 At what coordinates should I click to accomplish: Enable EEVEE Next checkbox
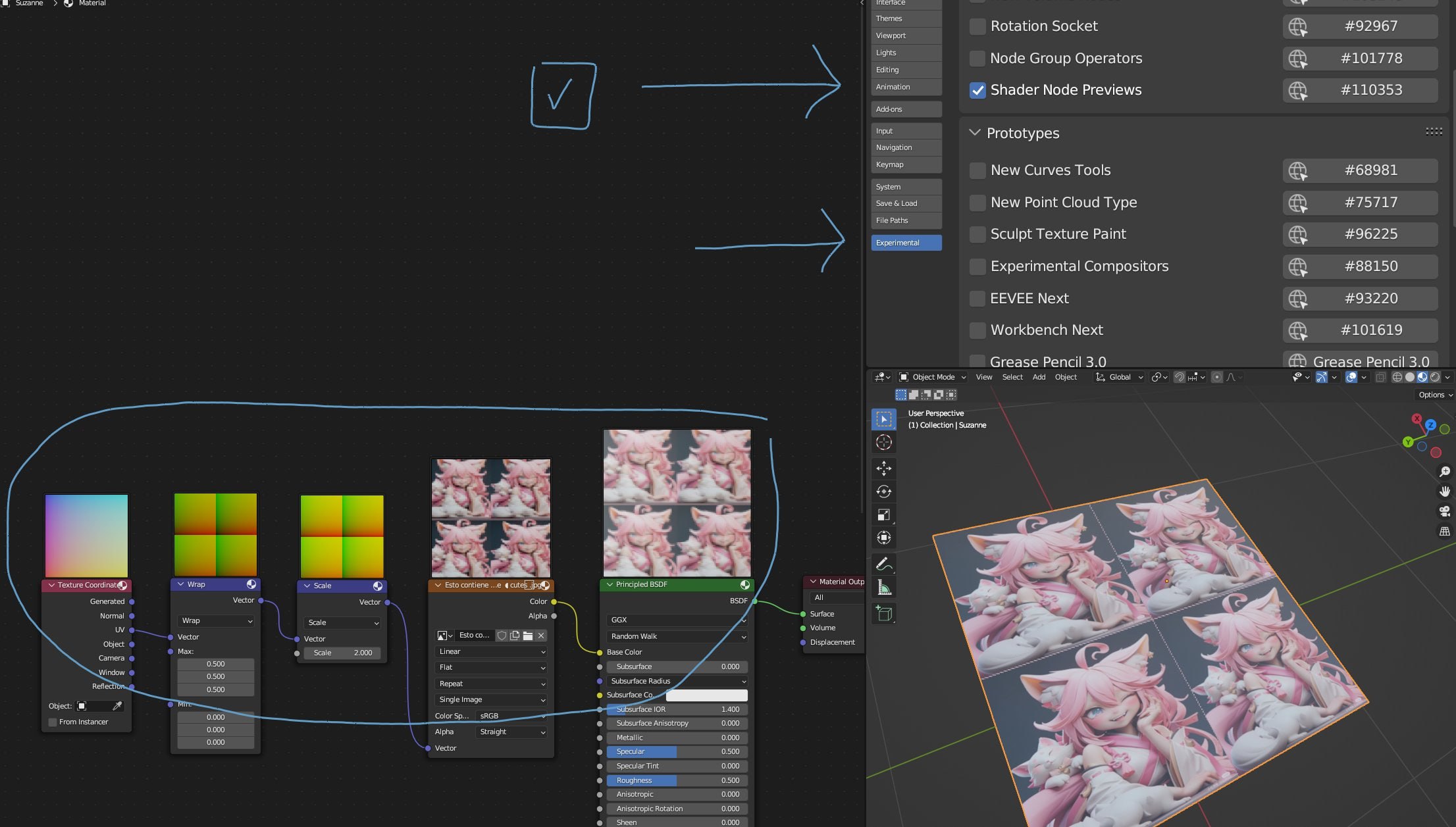point(978,299)
